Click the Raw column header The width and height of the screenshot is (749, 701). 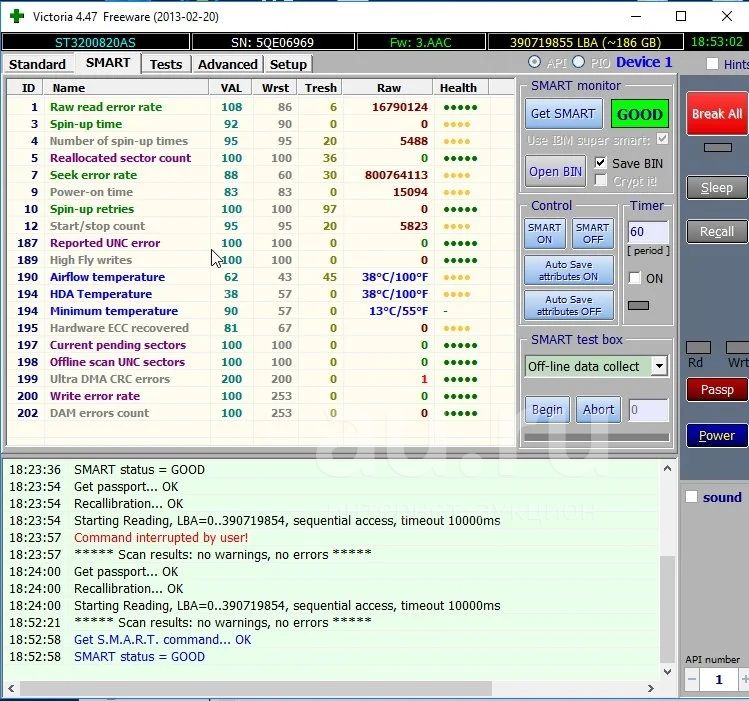coord(388,87)
